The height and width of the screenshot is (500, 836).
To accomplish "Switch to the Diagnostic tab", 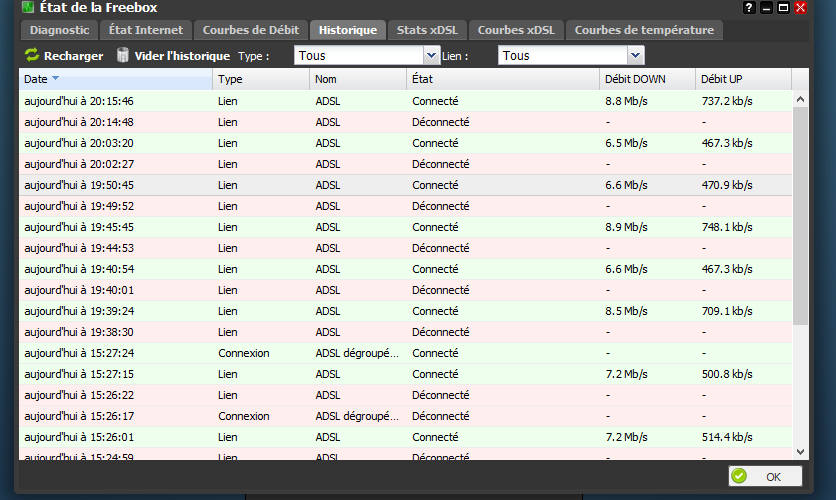I will click(60, 30).
